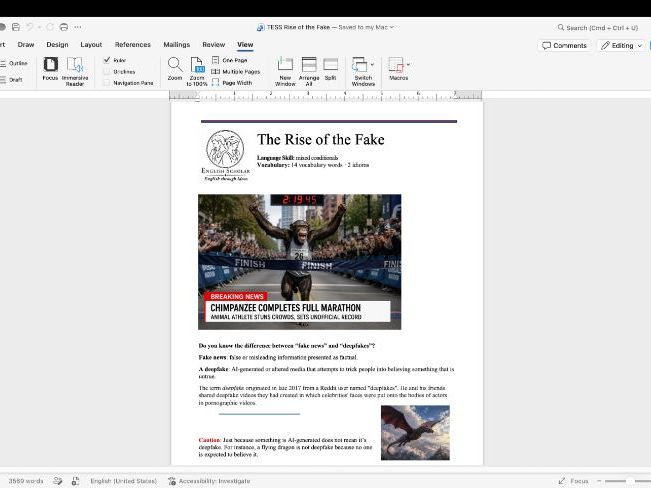Click the zoom slider in status bar
Screen dimensions: 651x488
627,481
